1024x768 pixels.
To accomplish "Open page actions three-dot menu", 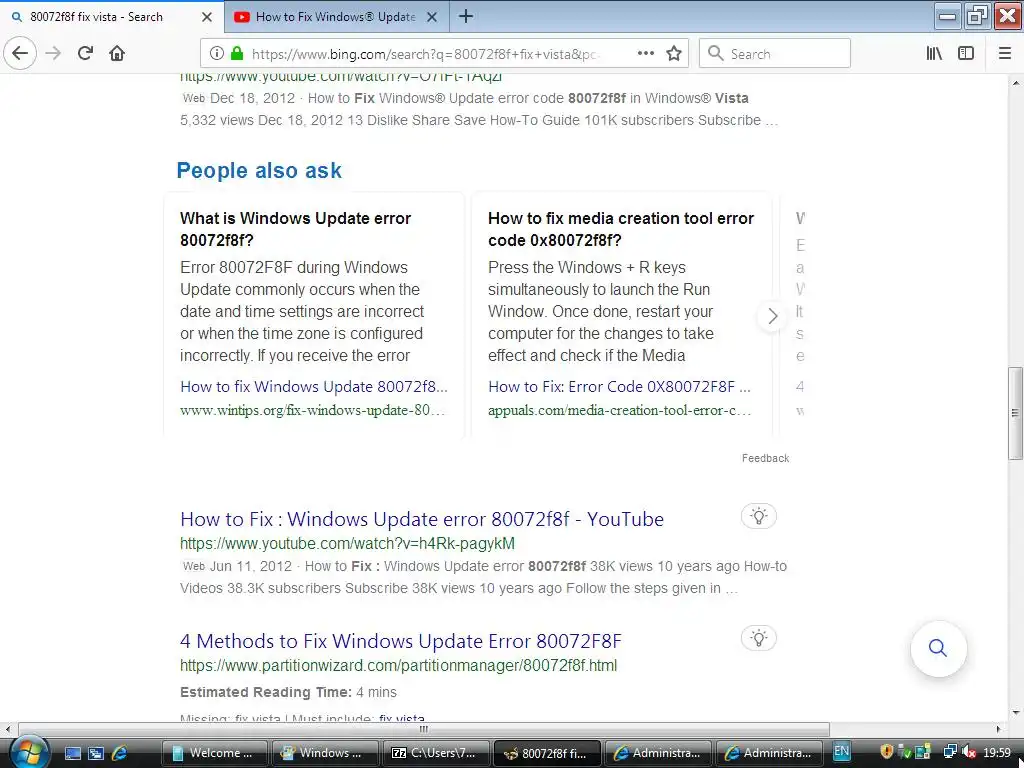I will tap(645, 54).
